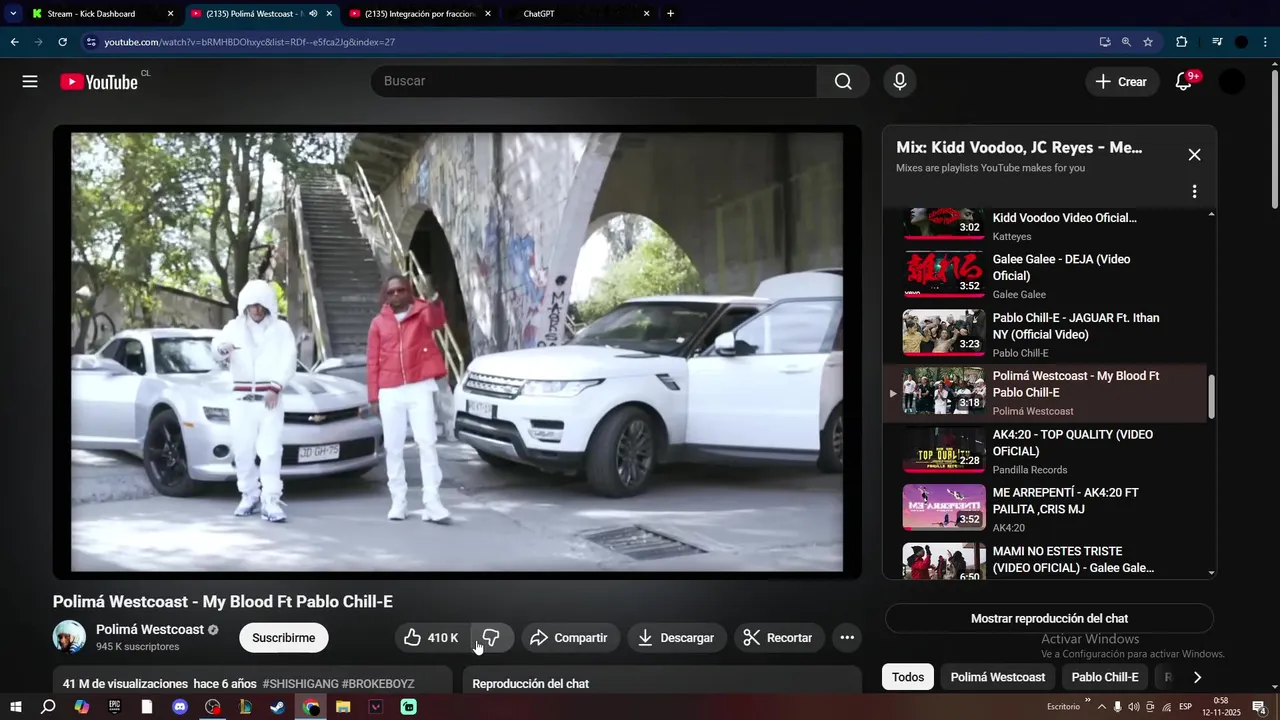The image size is (1280, 720).
Task: Bookmark this page with star icon
Action: 1148,42
